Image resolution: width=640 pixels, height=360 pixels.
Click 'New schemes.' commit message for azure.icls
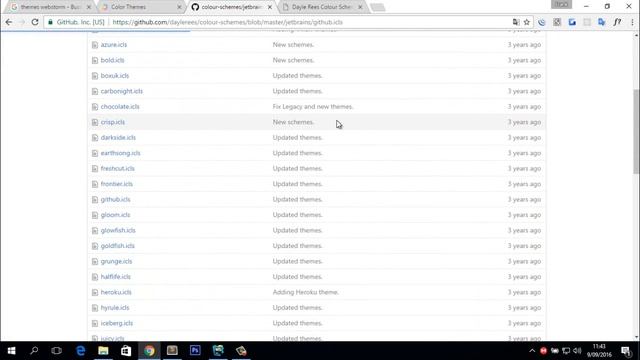[293, 45]
